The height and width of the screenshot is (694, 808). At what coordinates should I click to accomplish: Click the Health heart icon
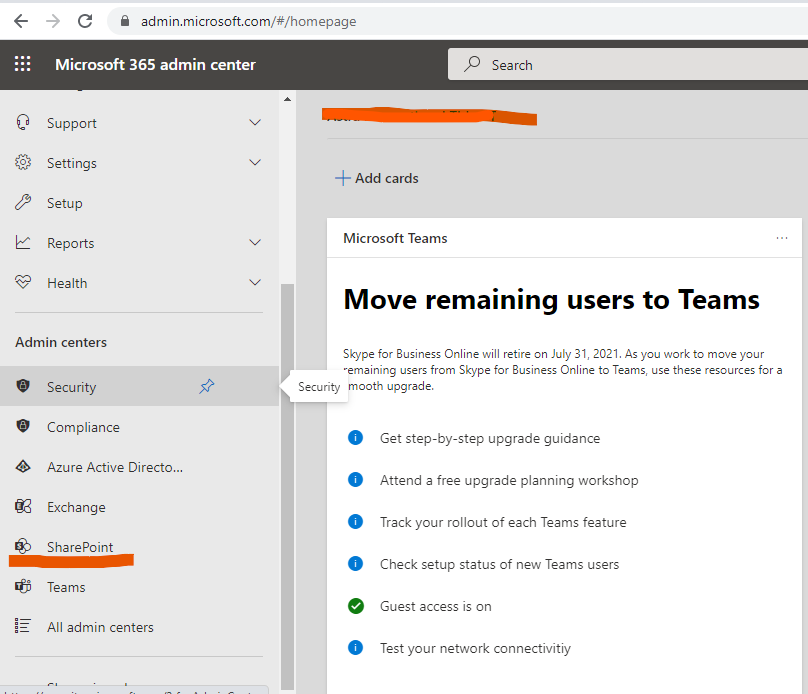point(23,282)
